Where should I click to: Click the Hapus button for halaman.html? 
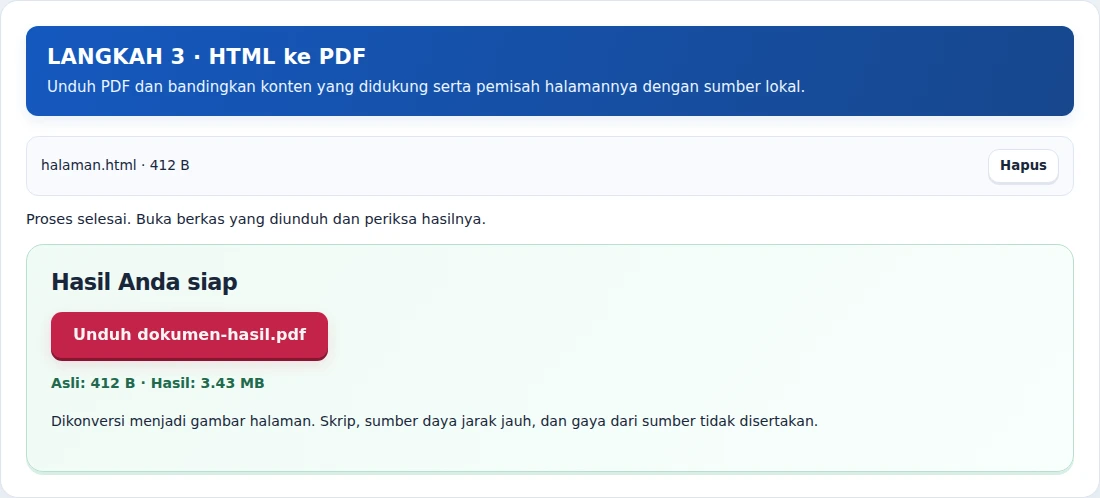click(x=1023, y=166)
